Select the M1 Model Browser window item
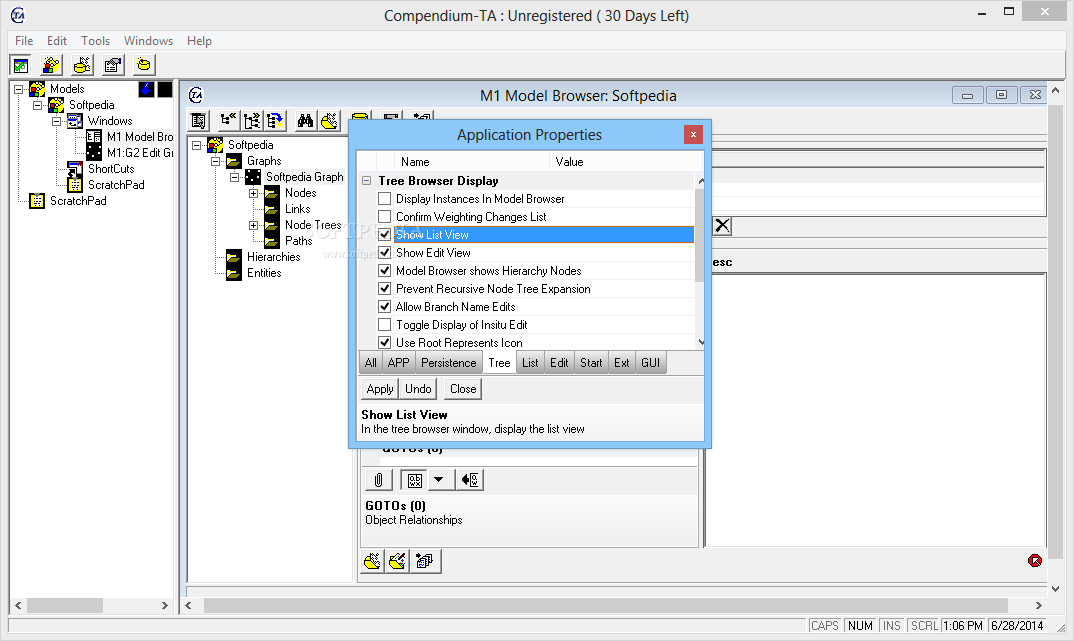1074x641 pixels. point(140,137)
